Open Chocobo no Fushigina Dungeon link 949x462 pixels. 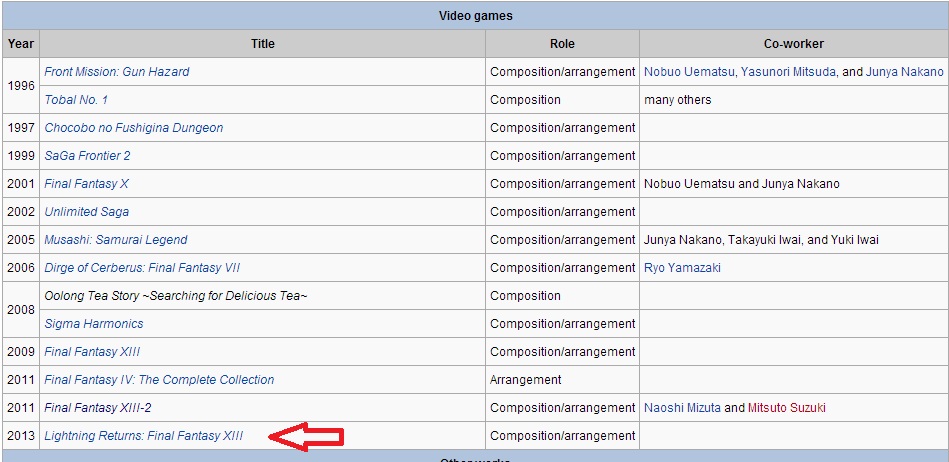point(134,128)
